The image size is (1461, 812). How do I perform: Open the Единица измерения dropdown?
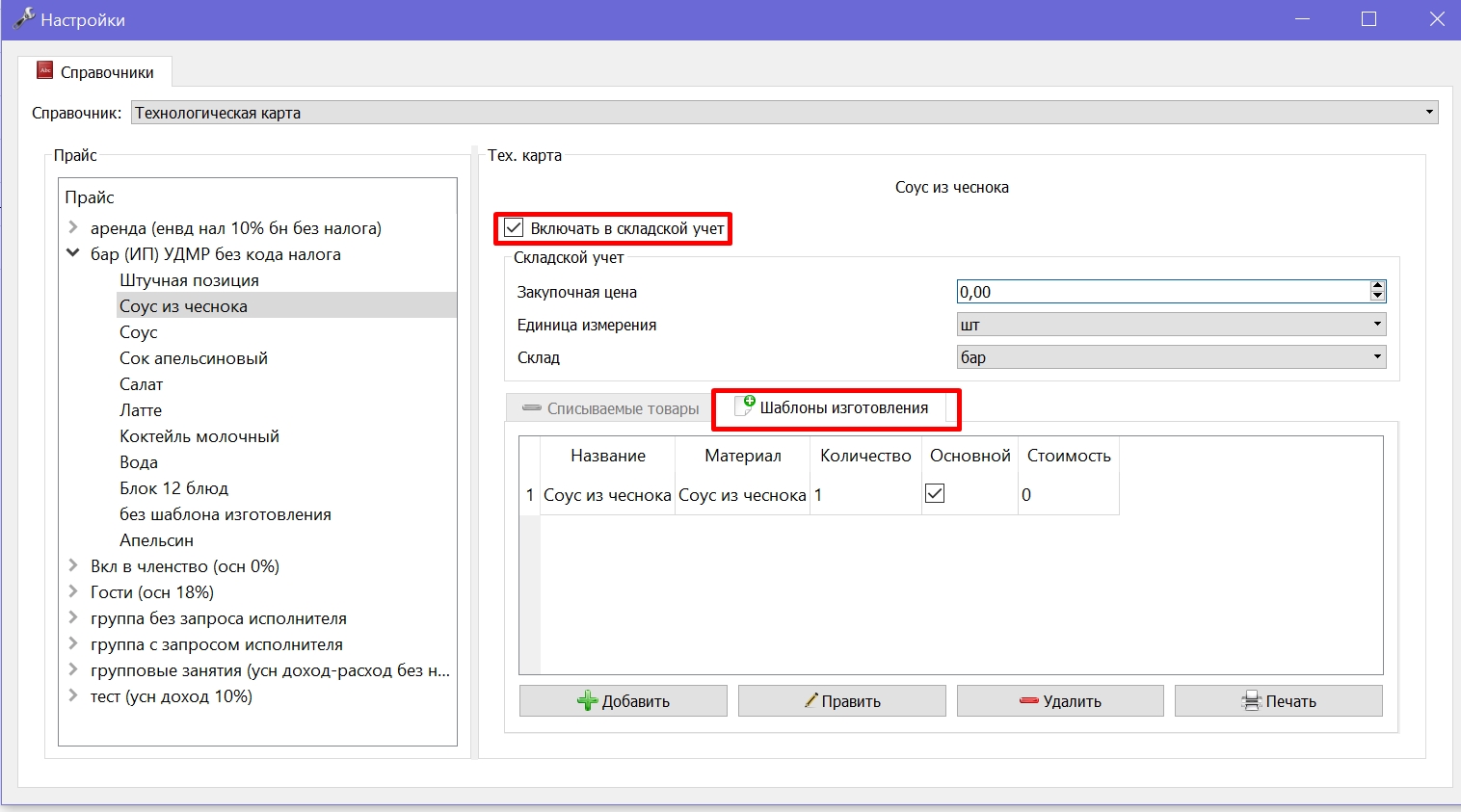click(x=1171, y=325)
